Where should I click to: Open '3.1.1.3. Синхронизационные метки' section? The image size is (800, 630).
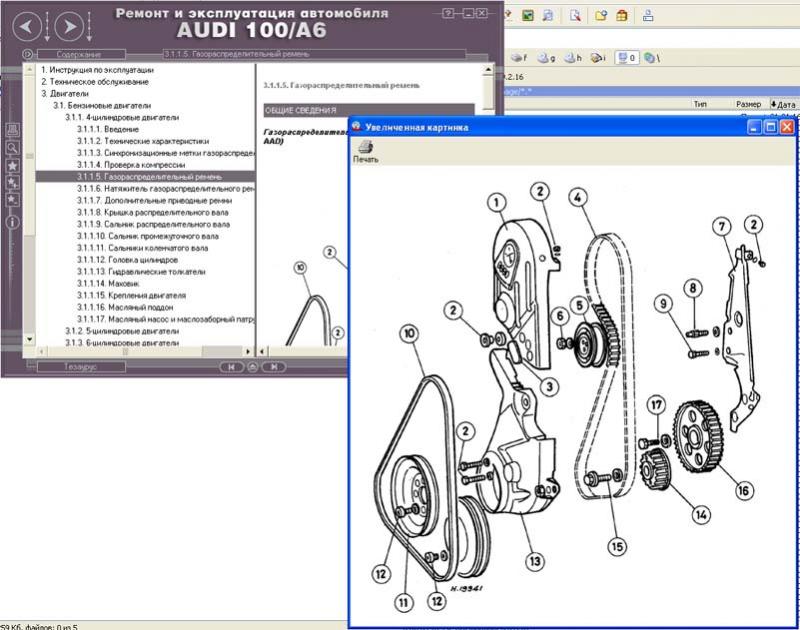click(165, 153)
